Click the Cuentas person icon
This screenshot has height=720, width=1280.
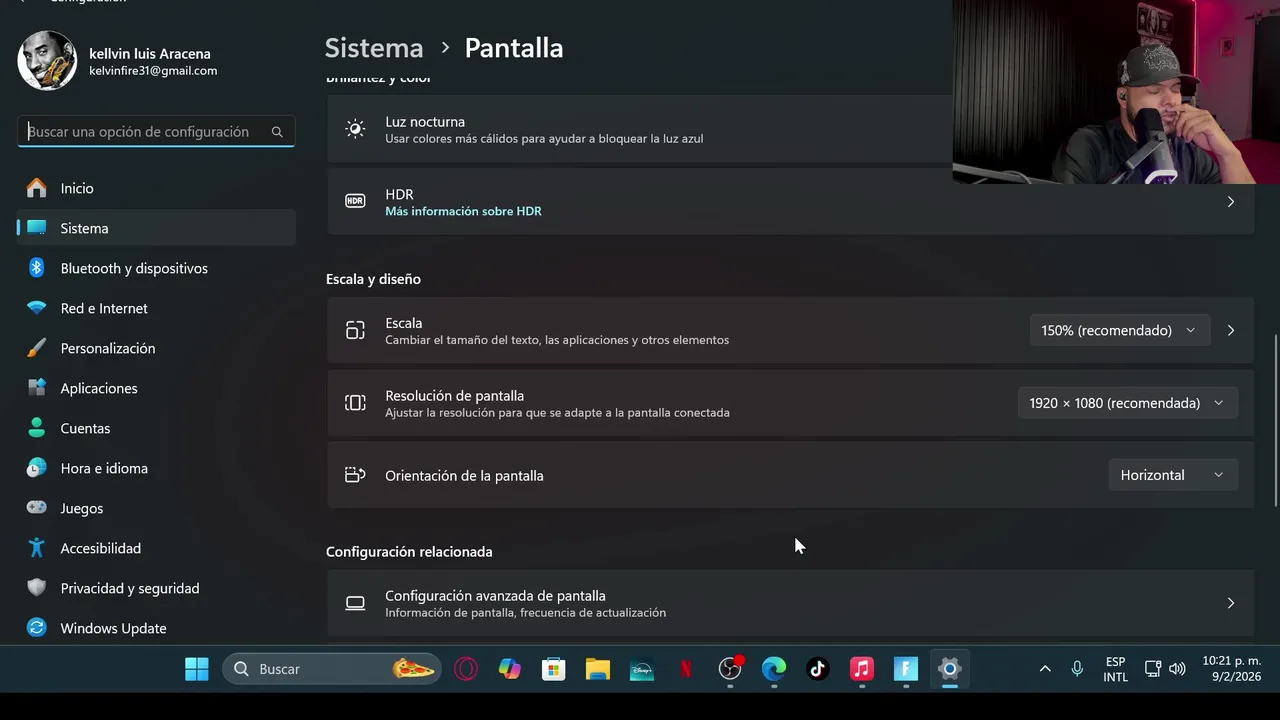[37, 428]
